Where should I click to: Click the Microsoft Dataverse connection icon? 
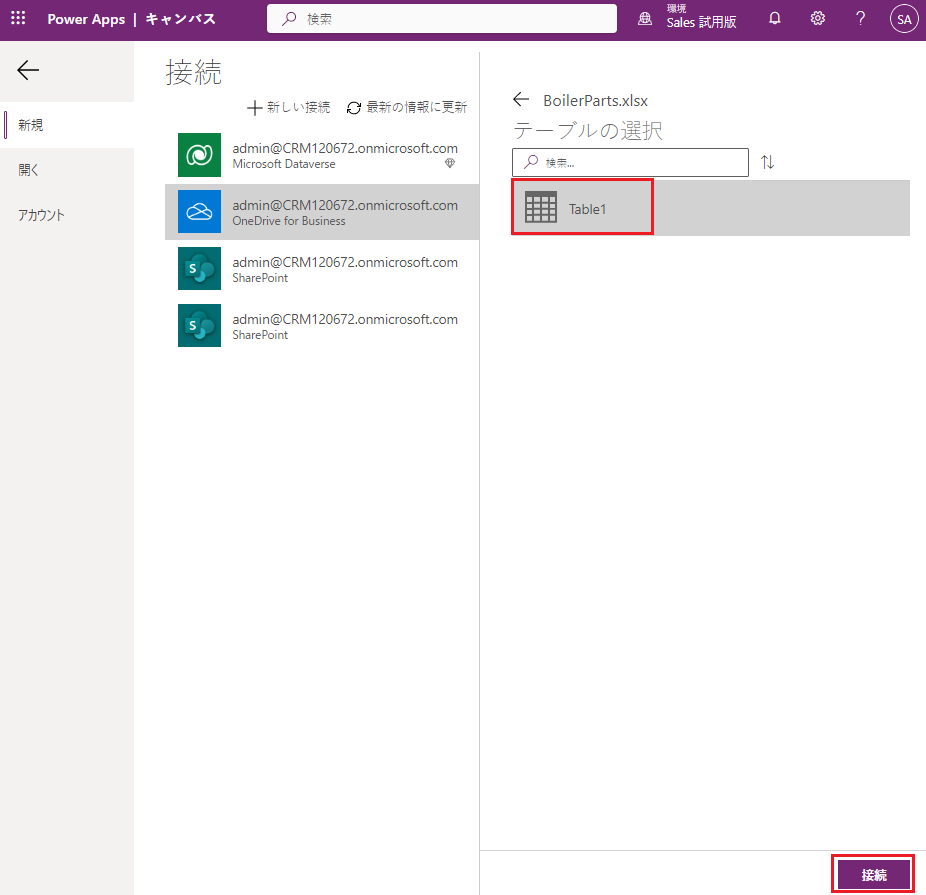(200, 155)
